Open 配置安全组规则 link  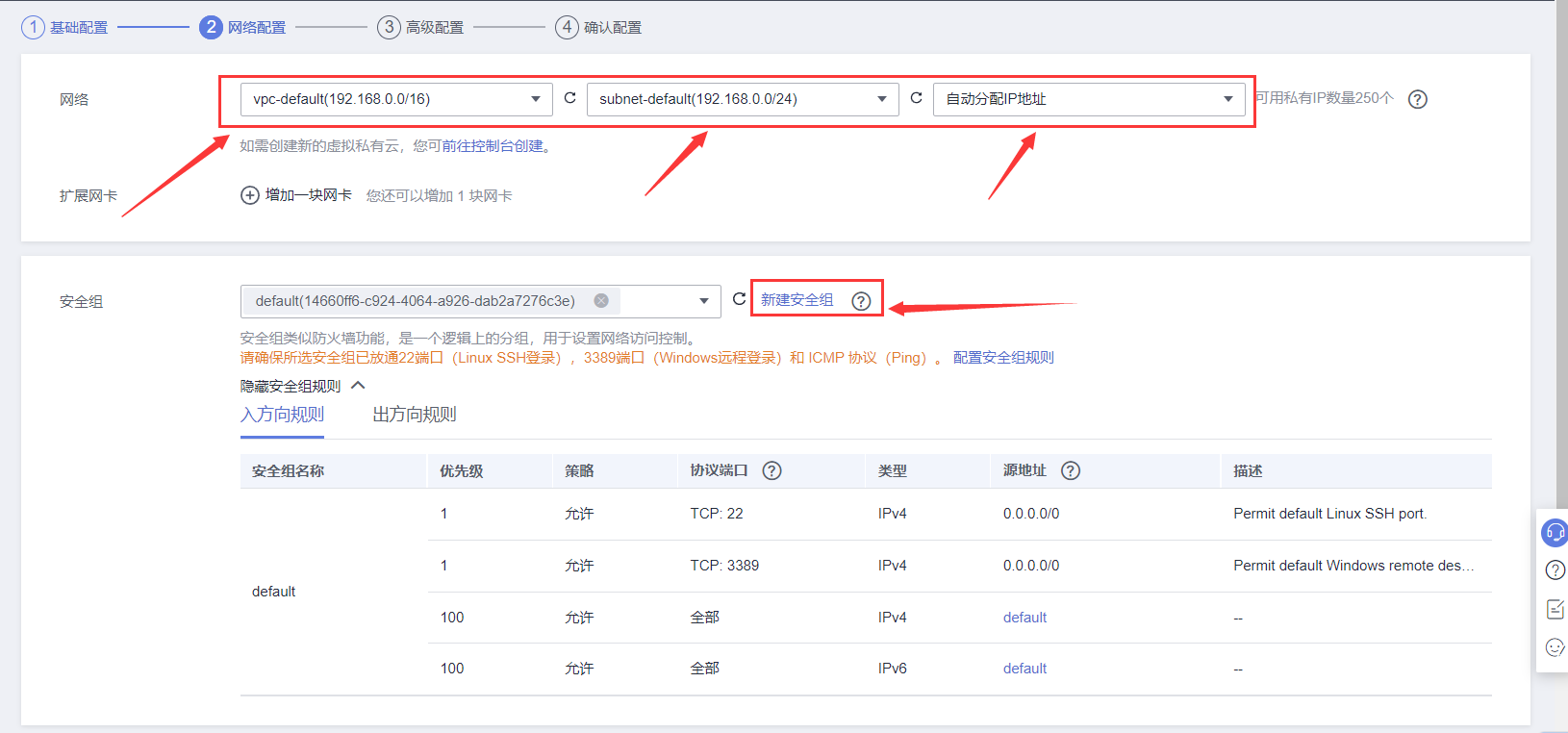click(1003, 358)
